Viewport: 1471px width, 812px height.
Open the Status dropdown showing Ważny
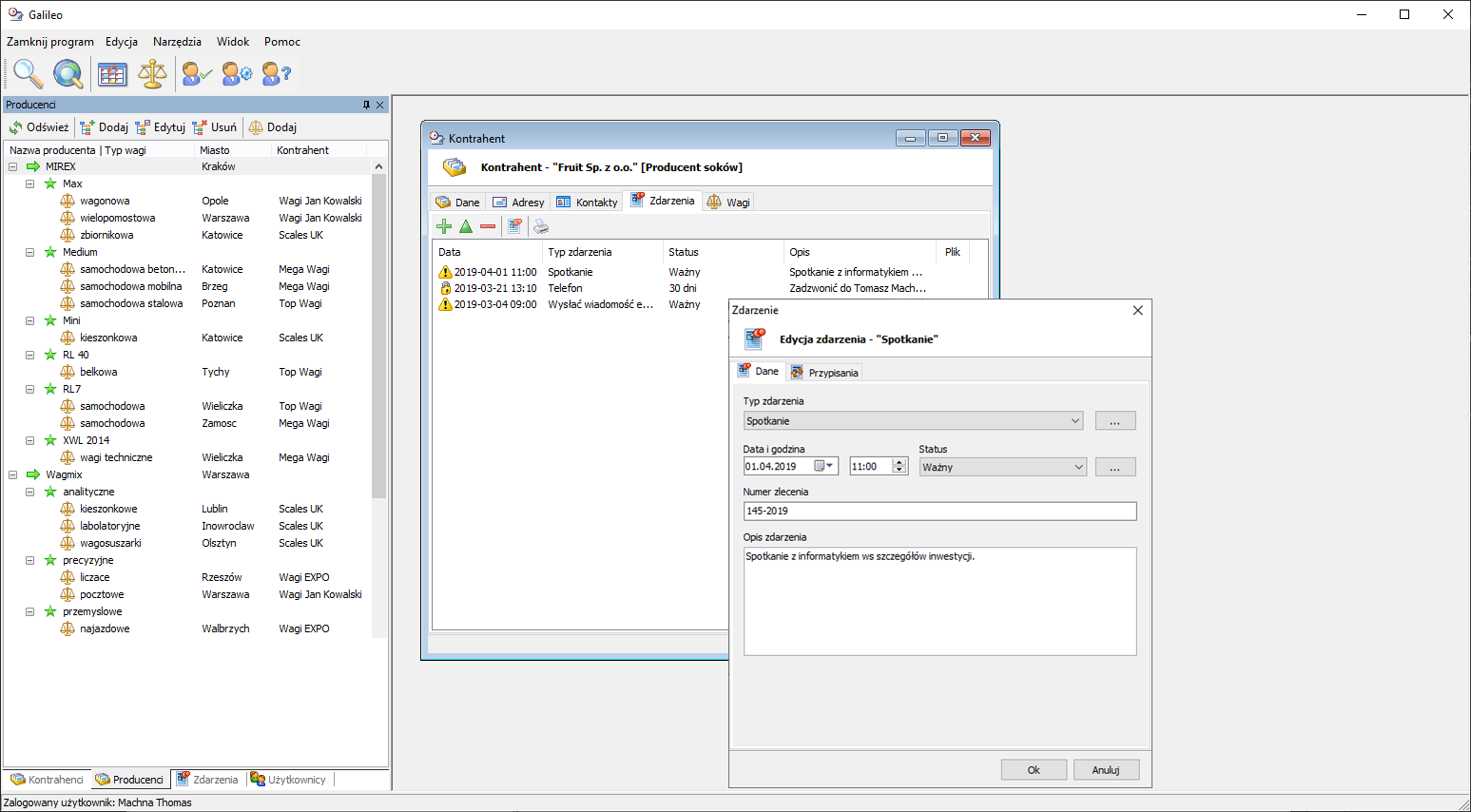coord(1078,467)
